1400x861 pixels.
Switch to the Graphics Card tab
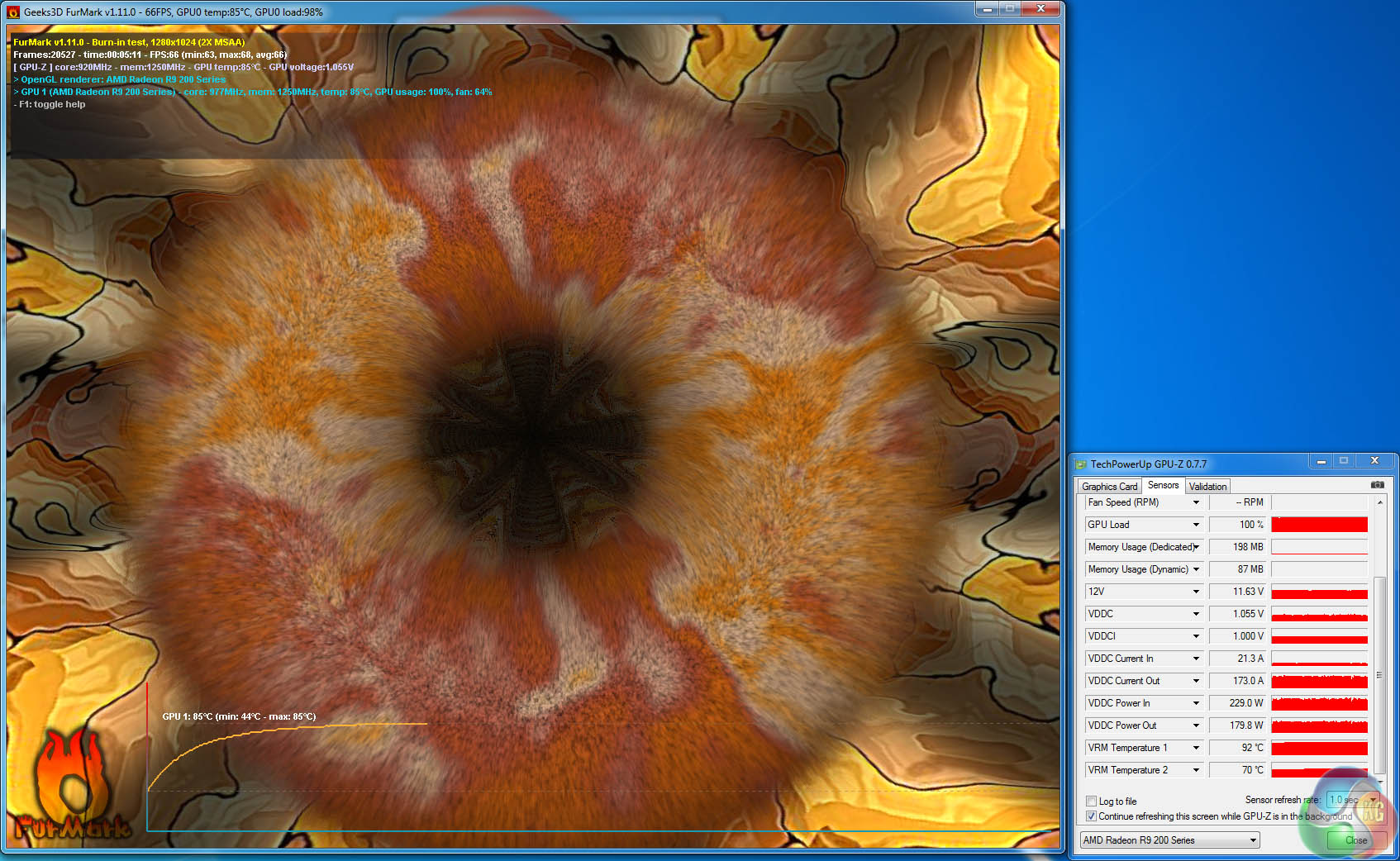(x=1109, y=487)
